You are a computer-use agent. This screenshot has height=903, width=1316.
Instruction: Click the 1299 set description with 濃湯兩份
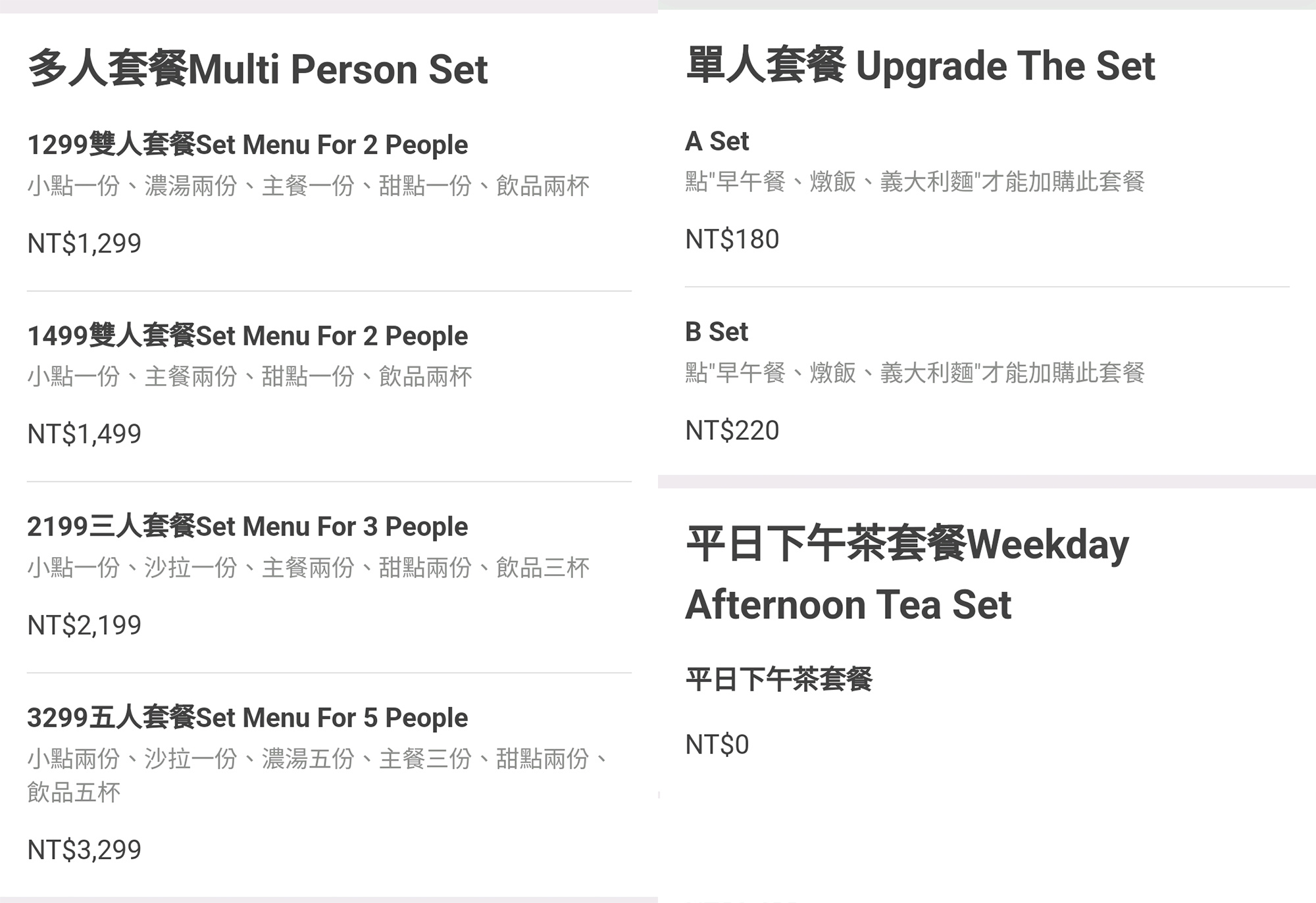click(308, 185)
